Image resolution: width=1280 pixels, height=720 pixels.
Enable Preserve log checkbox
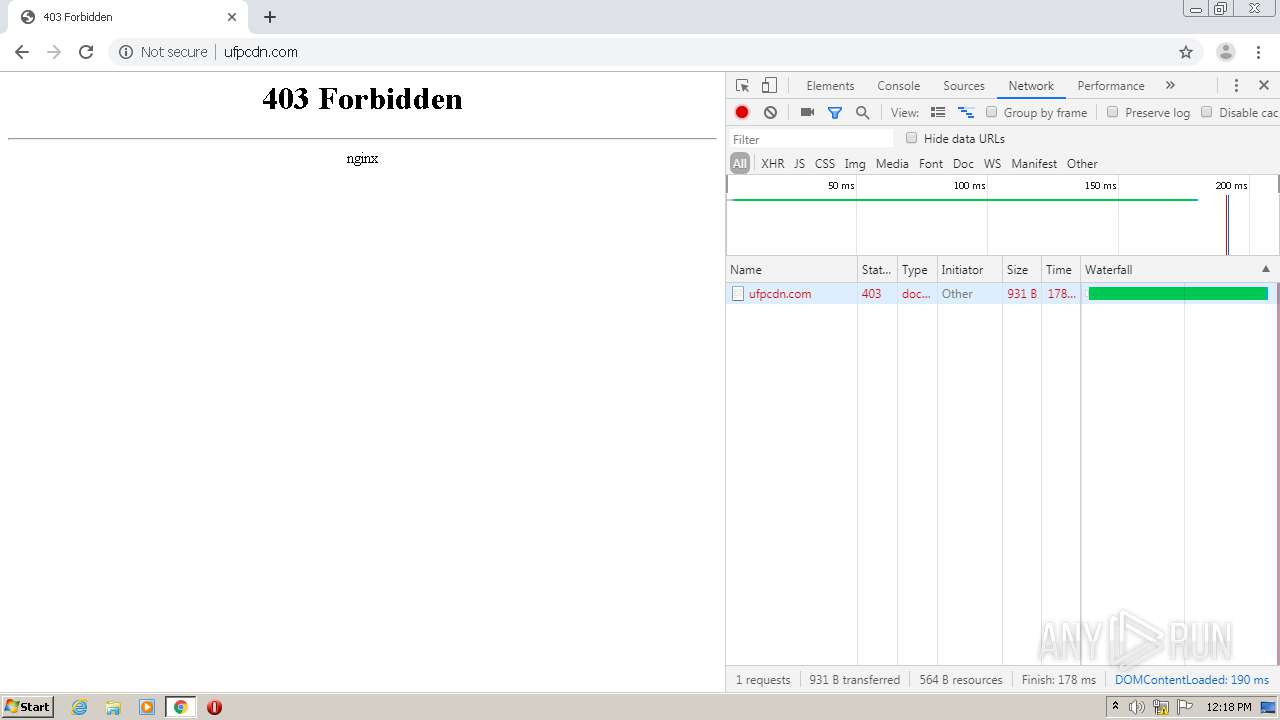pos(1113,112)
